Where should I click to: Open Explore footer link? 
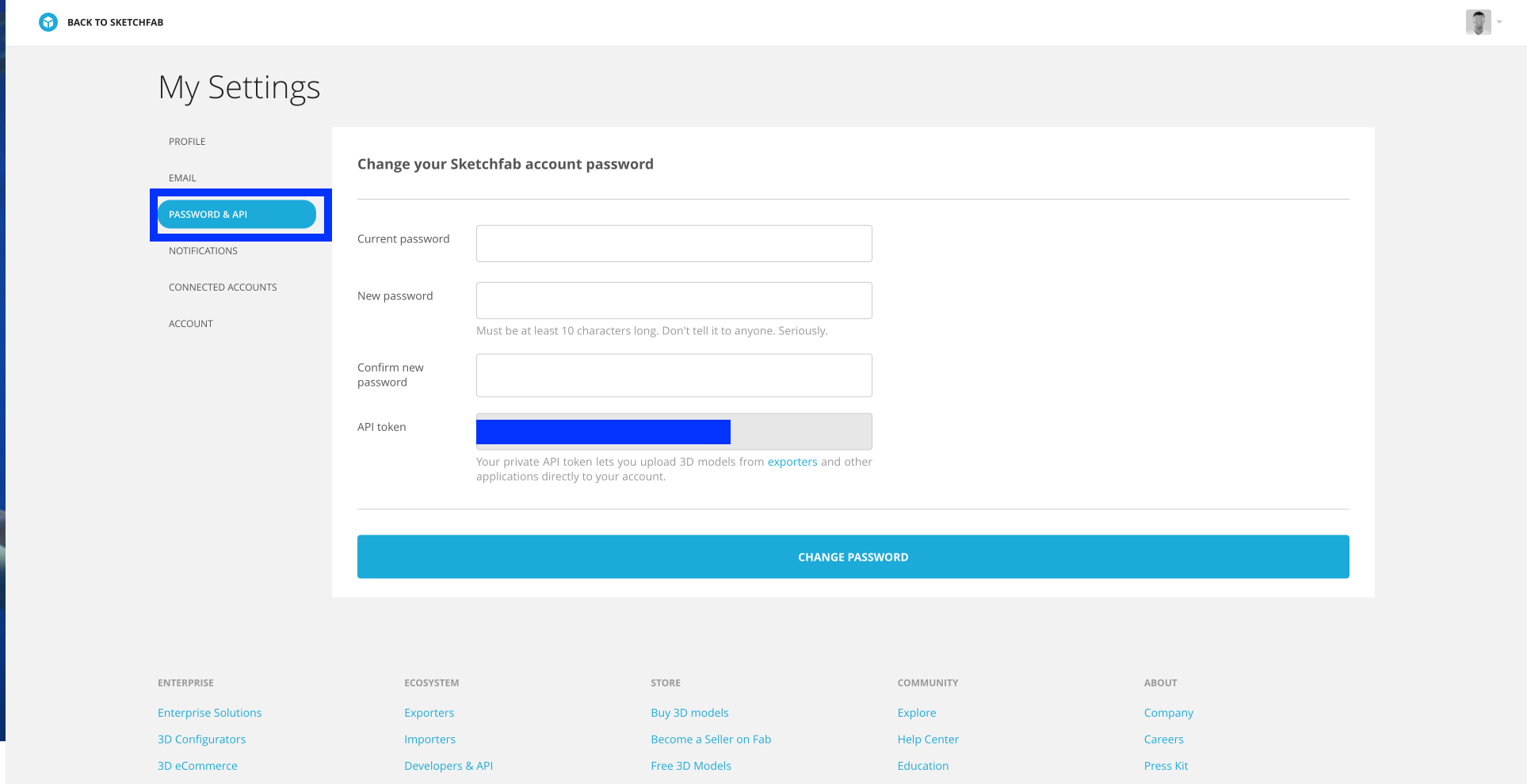click(x=917, y=713)
